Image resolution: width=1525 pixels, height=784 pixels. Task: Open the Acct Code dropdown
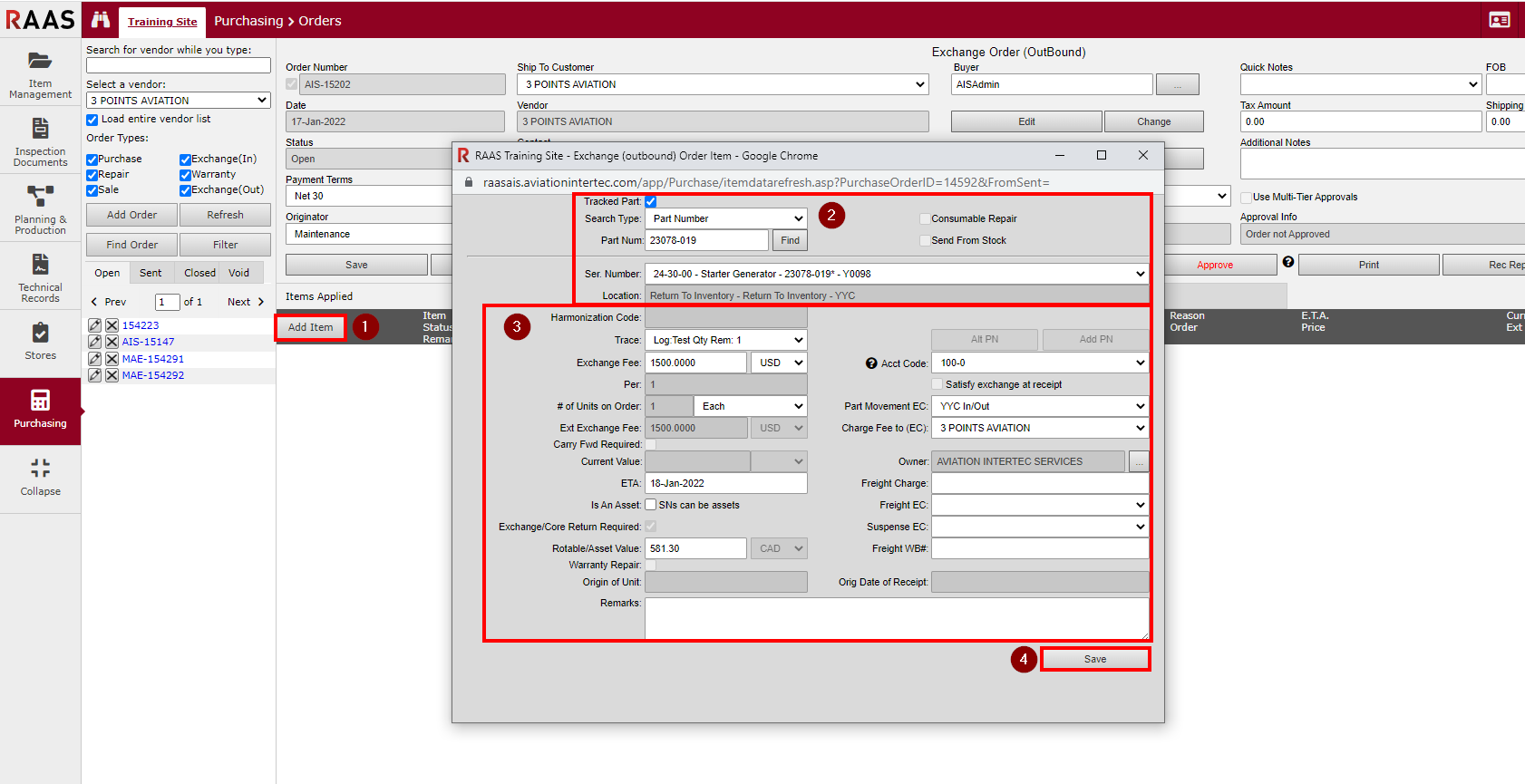[1041, 363]
